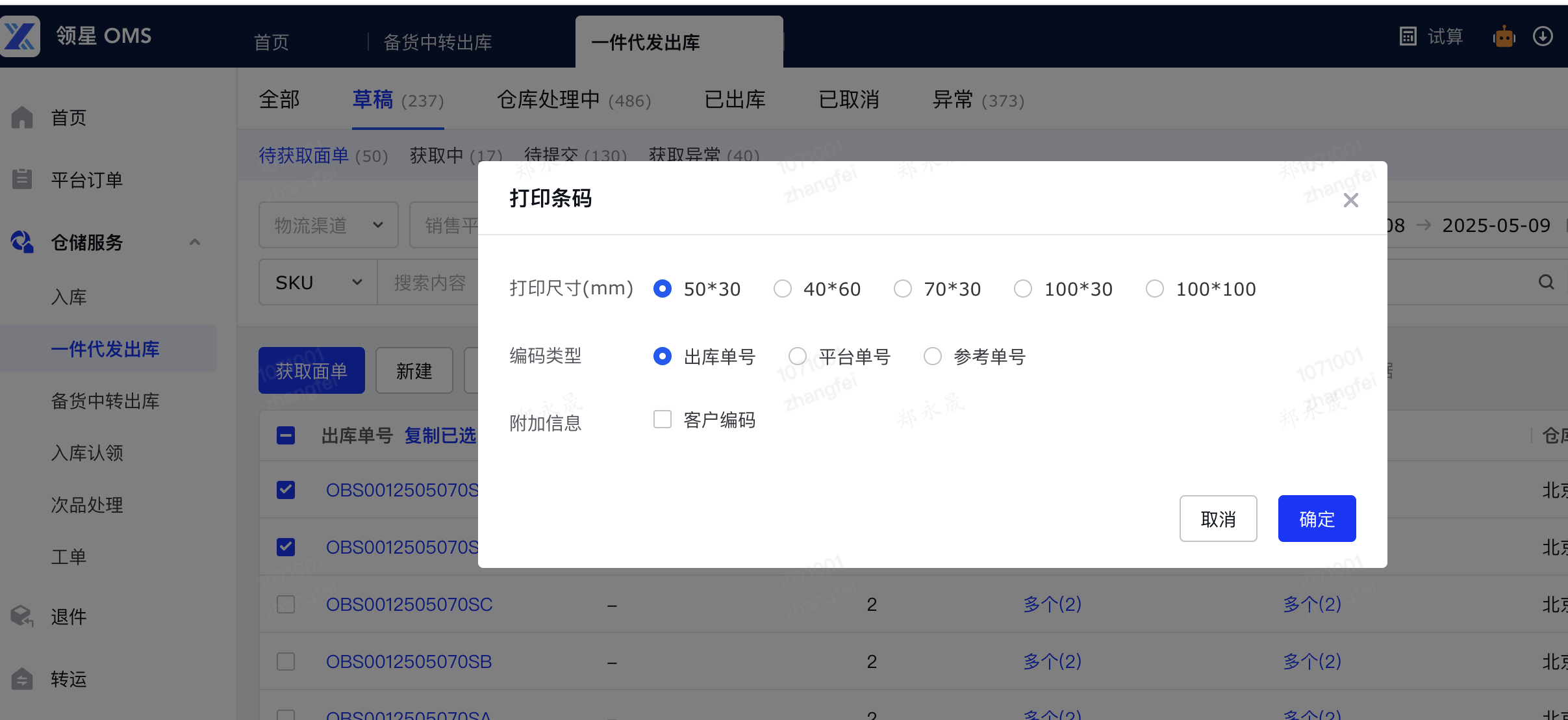This screenshot has width=1568, height=720.
Task: Click the 获取面单 button
Action: pos(312,370)
